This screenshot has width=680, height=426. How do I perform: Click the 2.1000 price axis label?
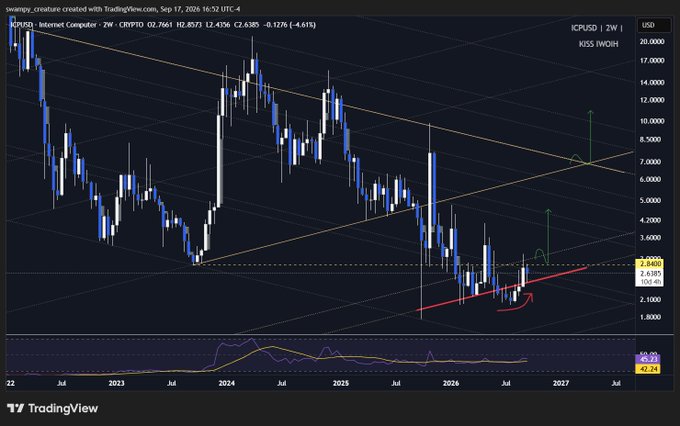point(651,300)
